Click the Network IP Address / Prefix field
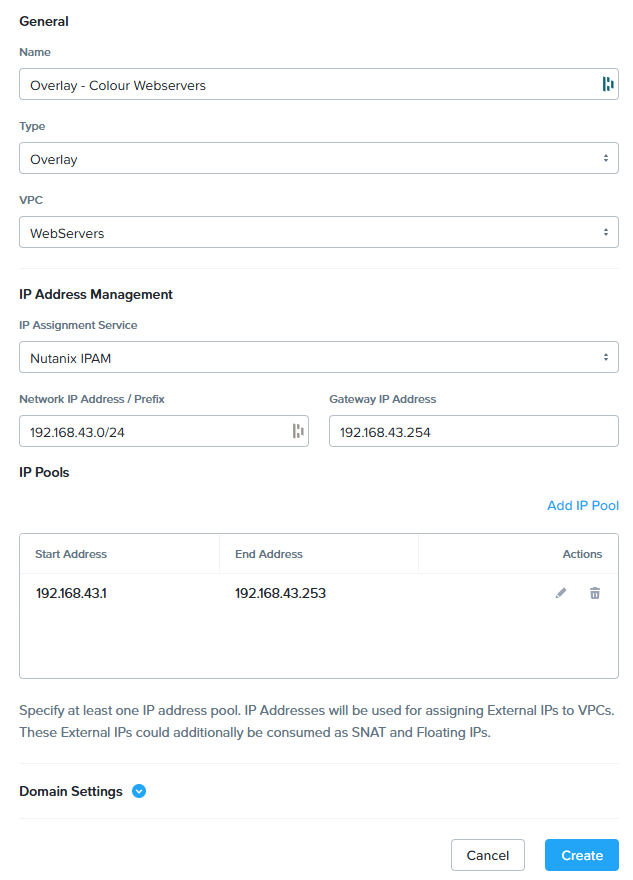The width and height of the screenshot is (633, 880). [164, 431]
